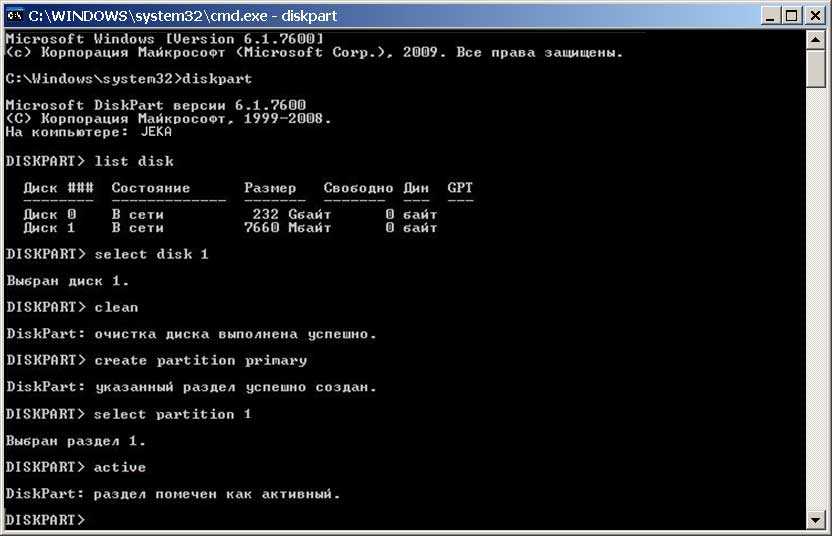Click the "list disk" command text
The image size is (832, 536).
(134, 161)
